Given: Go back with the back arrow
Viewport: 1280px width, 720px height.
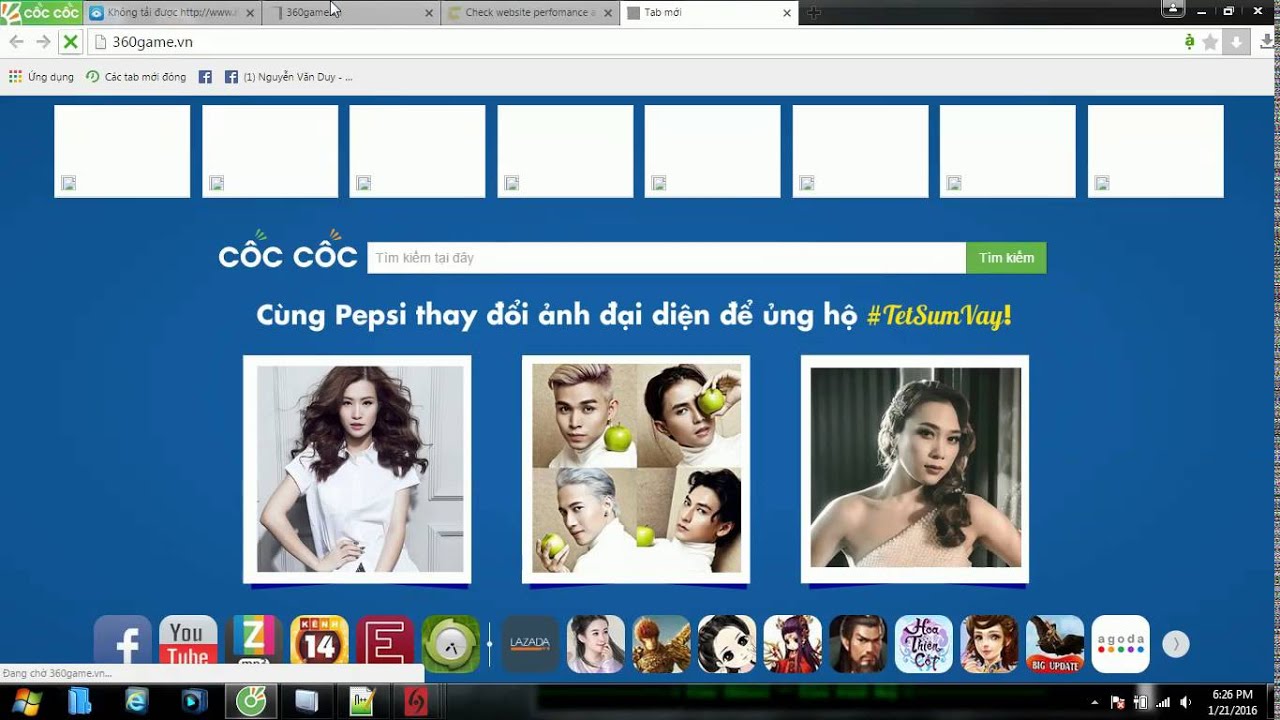Looking at the screenshot, I should (16, 42).
